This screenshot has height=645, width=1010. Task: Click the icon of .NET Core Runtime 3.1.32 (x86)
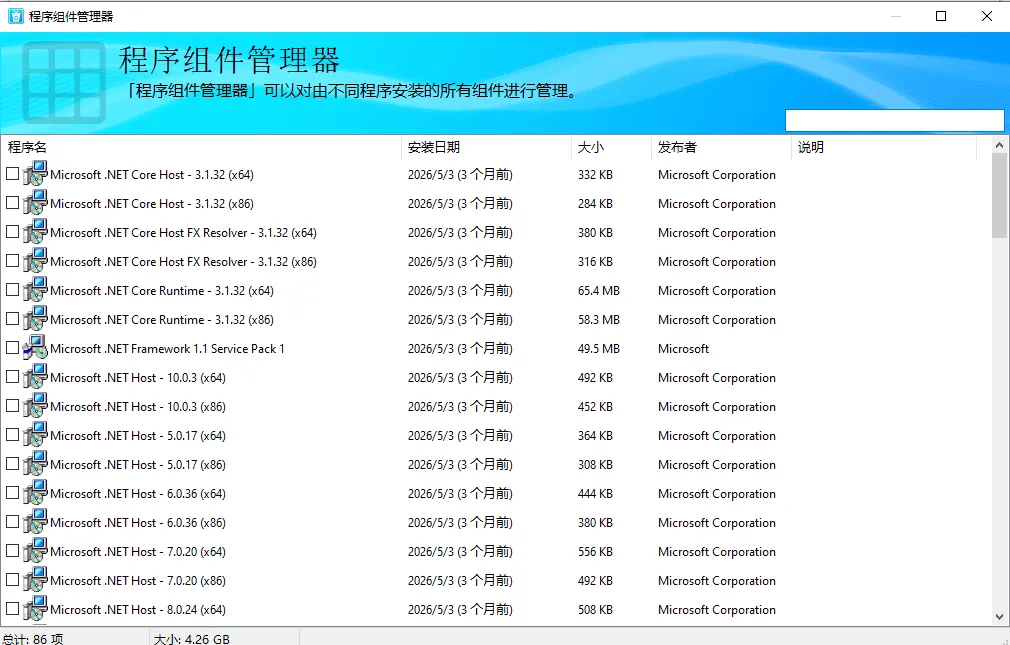[35, 319]
